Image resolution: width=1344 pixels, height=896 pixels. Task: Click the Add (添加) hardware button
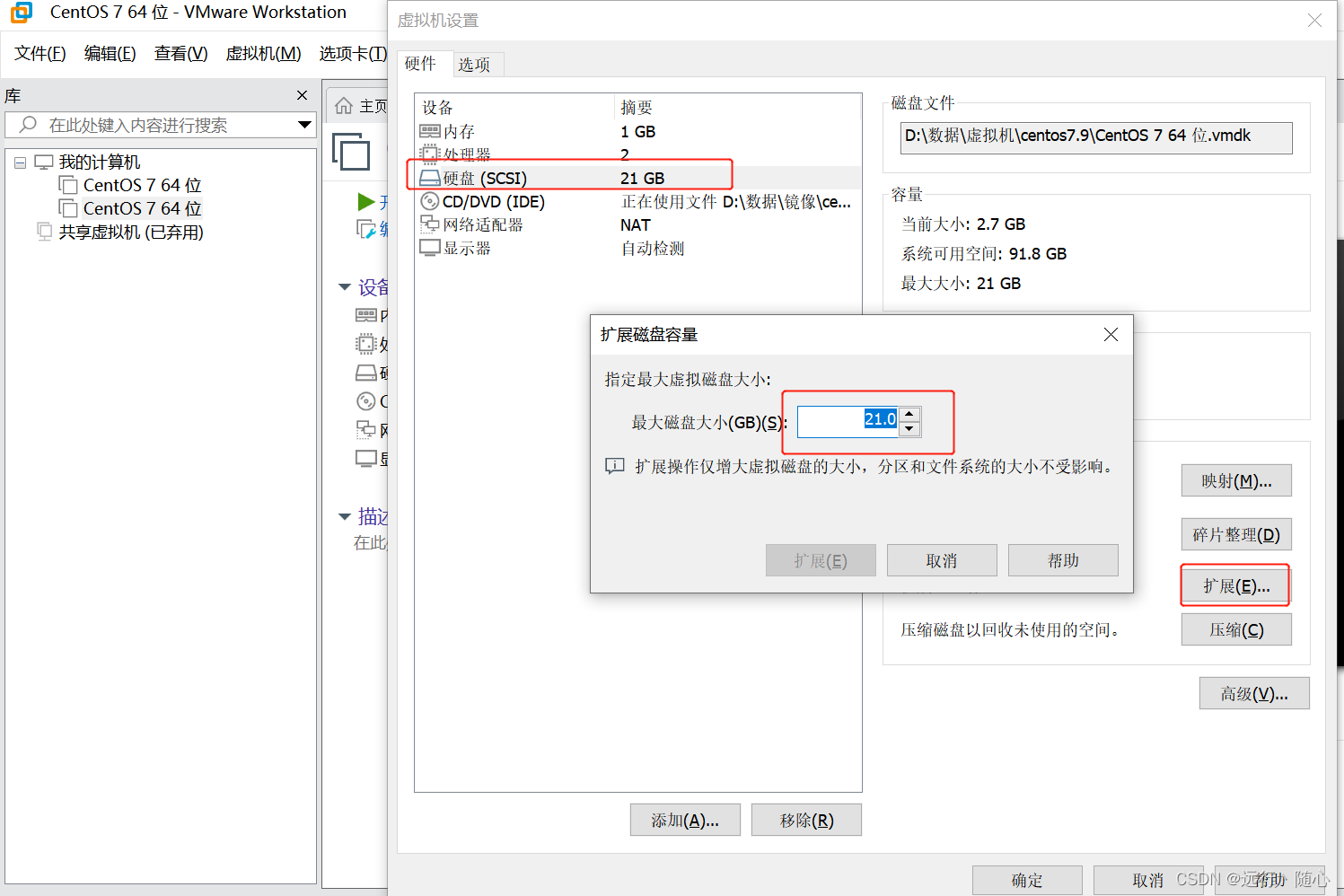[685, 820]
